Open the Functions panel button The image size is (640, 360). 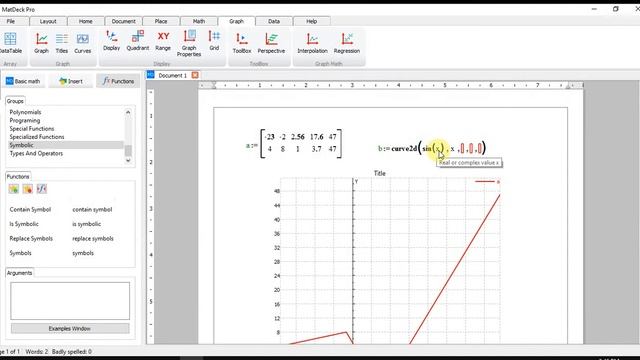[118, 81]
